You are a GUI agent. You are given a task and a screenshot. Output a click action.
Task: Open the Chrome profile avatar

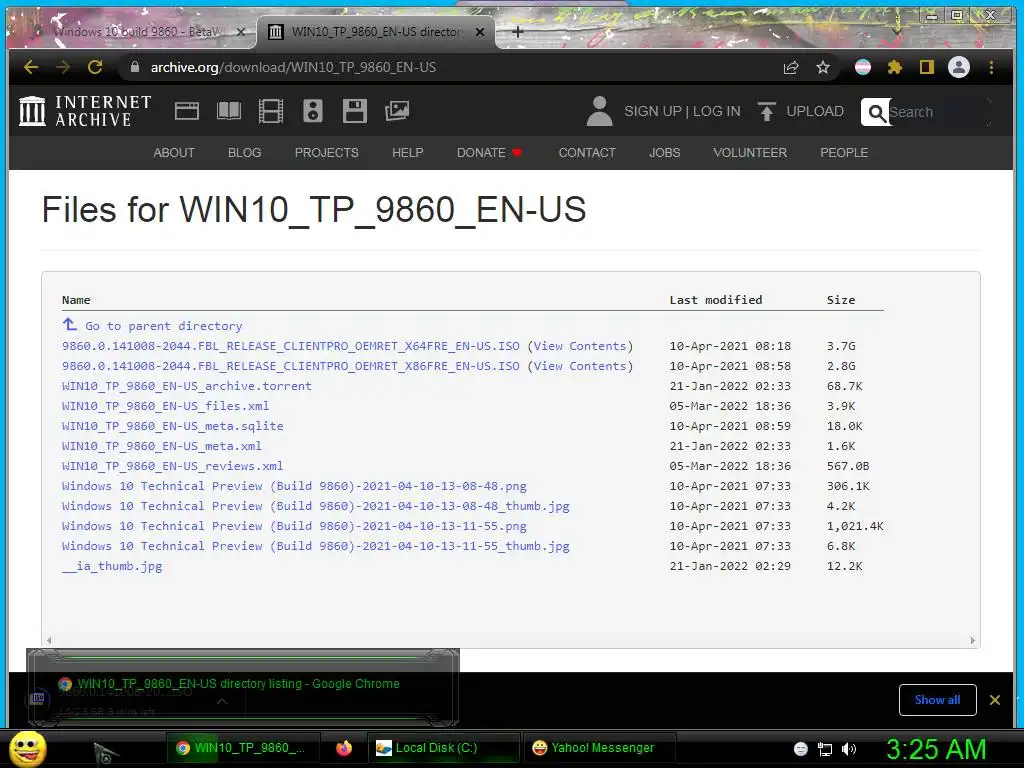[x=959, y=67]
